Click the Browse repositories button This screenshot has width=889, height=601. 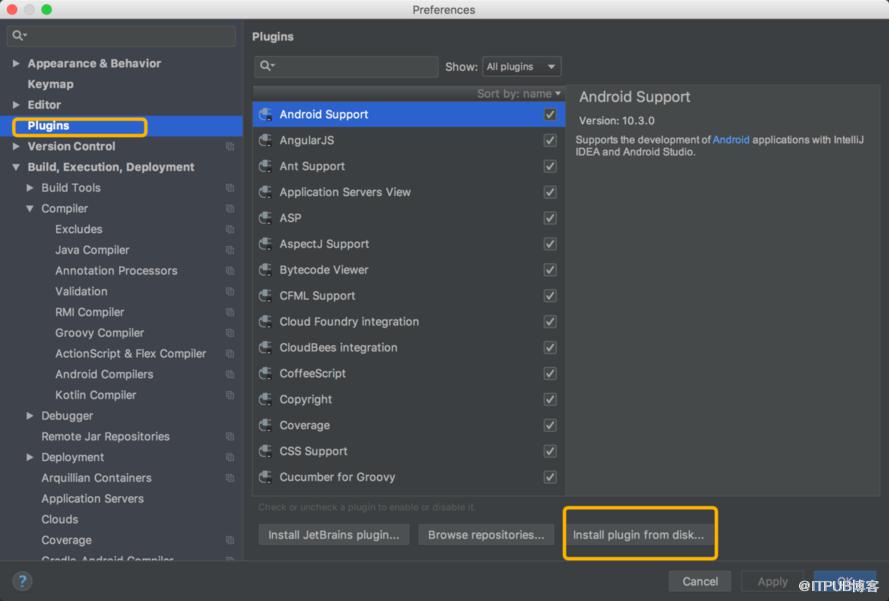[486, 535]
